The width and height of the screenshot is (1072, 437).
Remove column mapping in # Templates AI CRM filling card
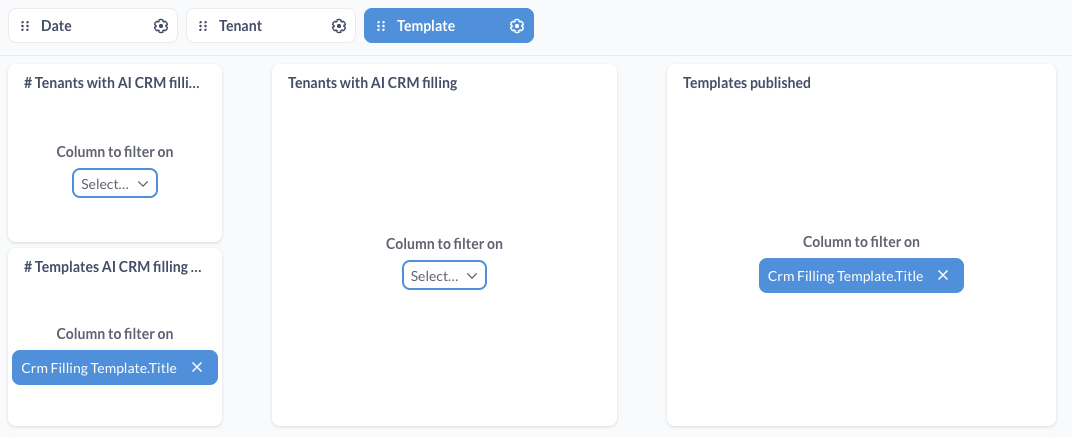[x=197, y=367]
